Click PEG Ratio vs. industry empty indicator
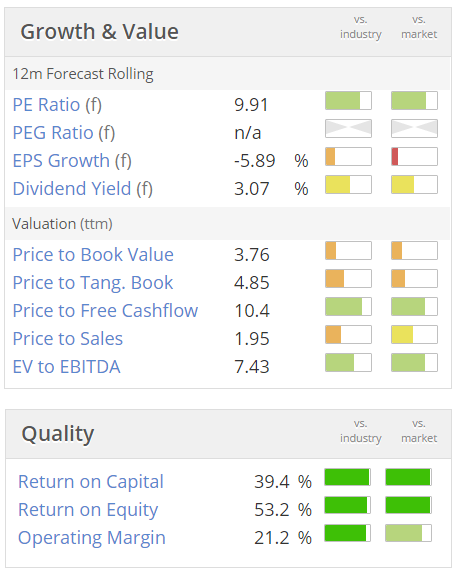461x574 pixels. (348, 128)
